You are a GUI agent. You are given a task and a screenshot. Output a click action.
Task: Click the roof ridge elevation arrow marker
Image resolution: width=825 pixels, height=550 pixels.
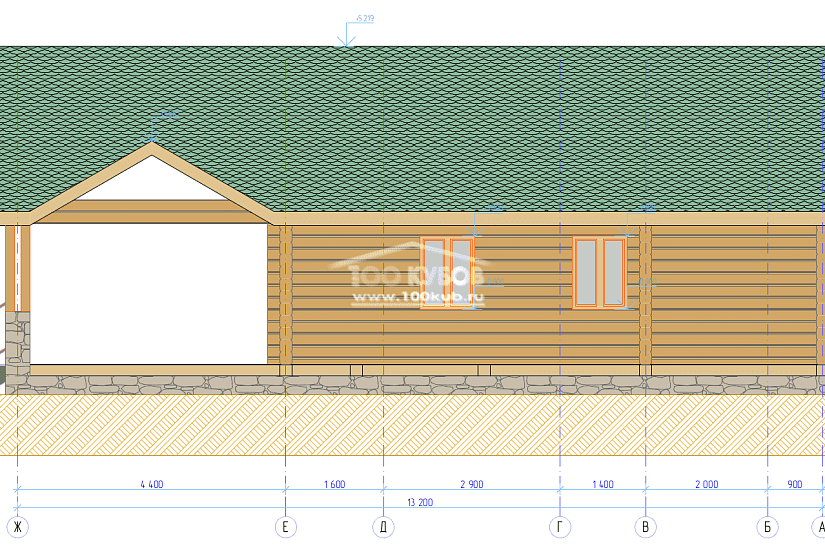click(346, 38)
